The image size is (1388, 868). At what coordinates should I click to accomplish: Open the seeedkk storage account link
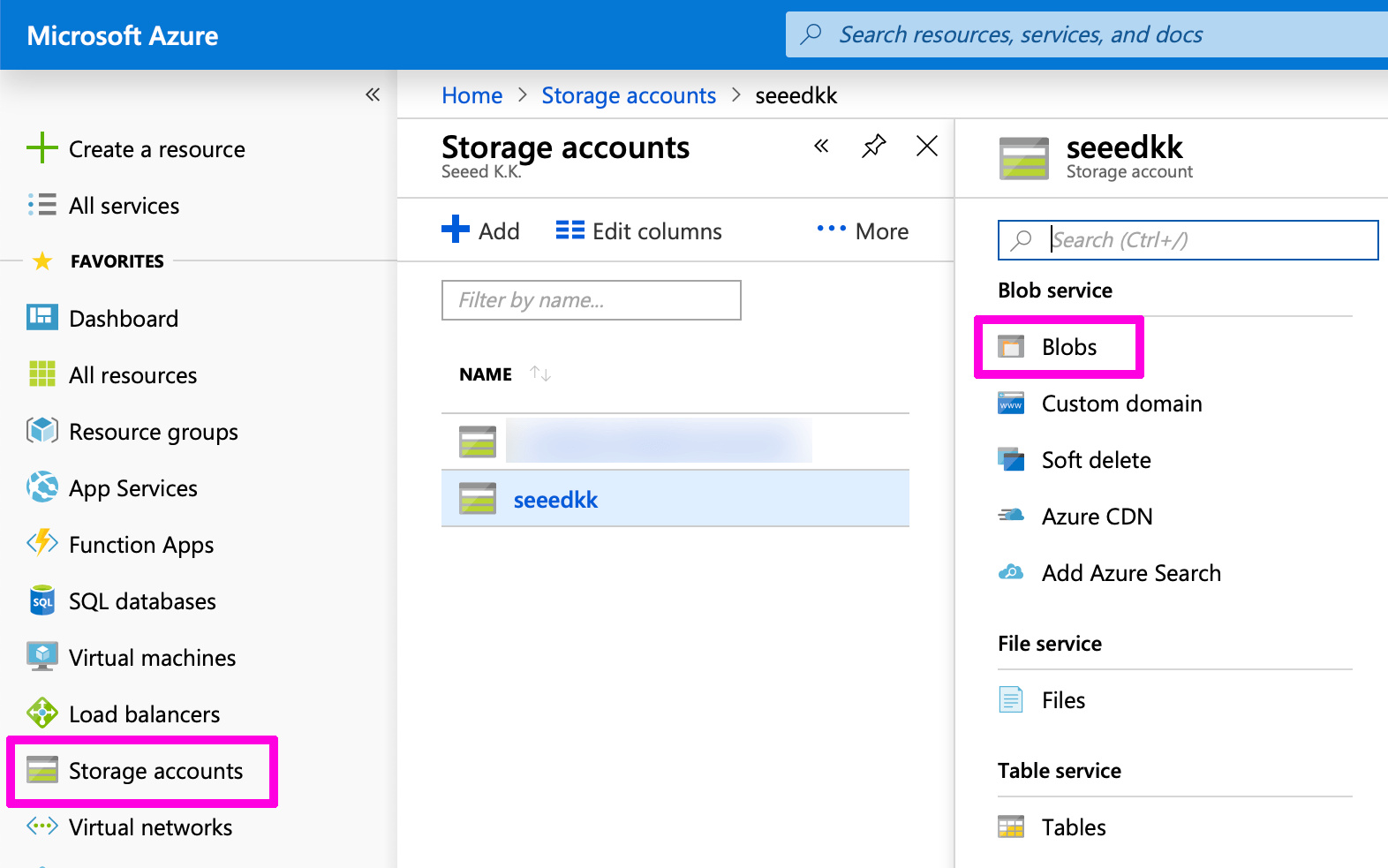click(555, 500)
